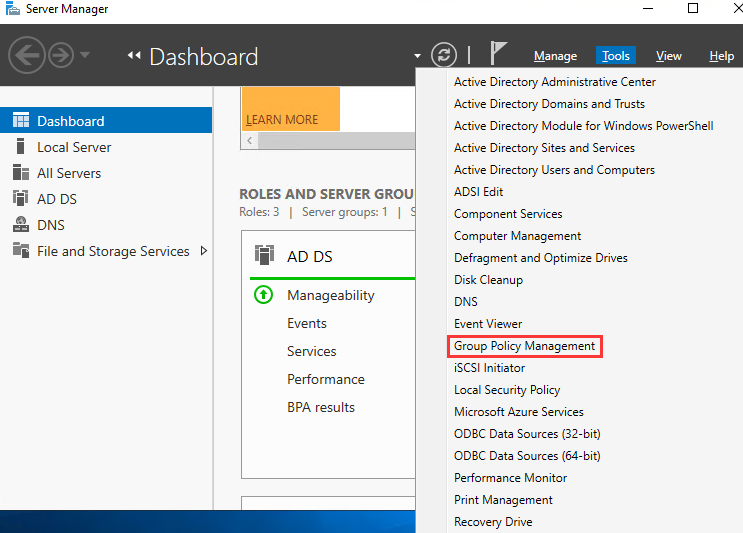Click the DNS sidebar icon
The height and width of the screenshot is (533, 743).
coord(20,225)
